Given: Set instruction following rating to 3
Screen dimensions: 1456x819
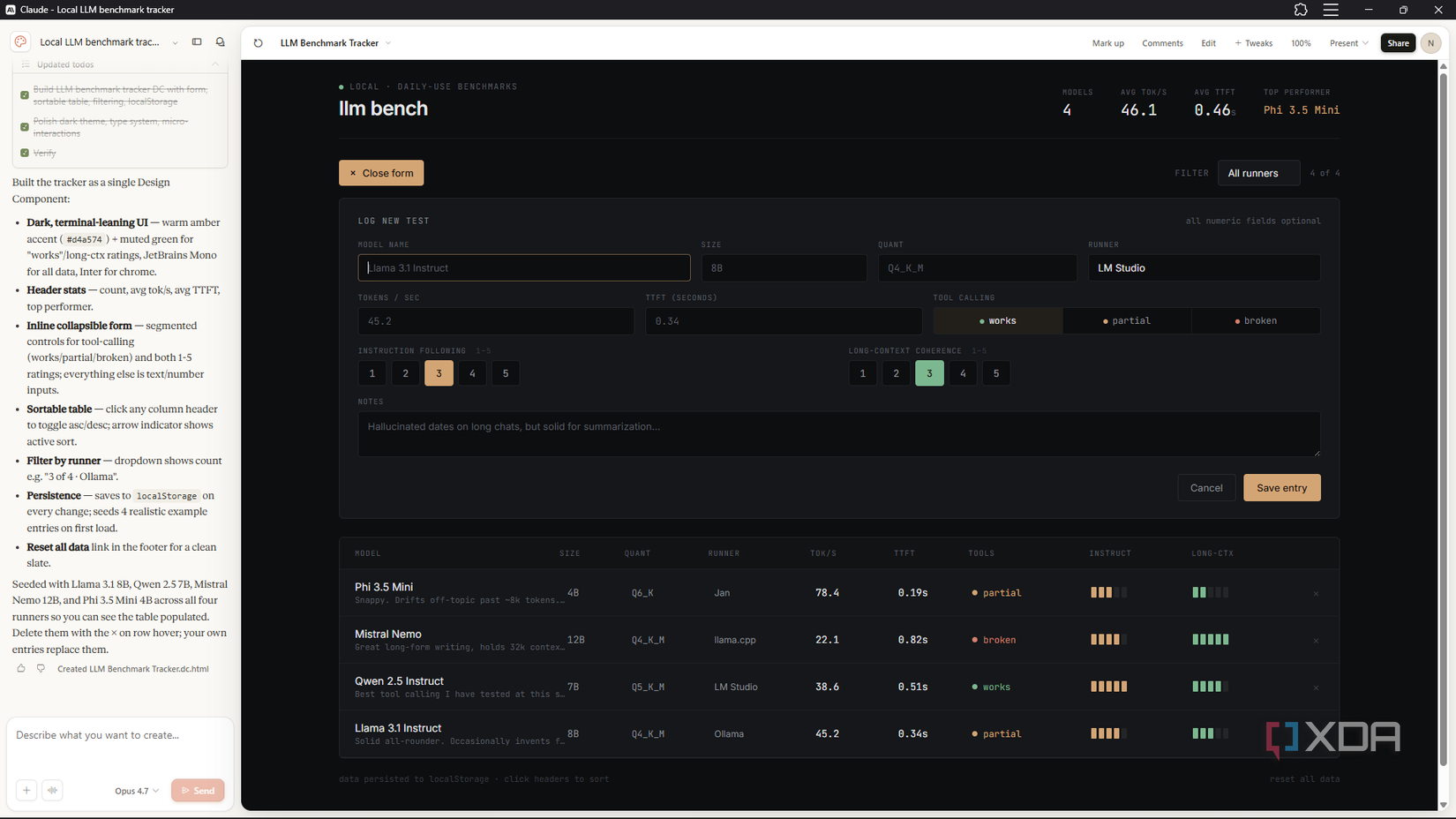Looking at the screenshot, I should coord(439,373).
